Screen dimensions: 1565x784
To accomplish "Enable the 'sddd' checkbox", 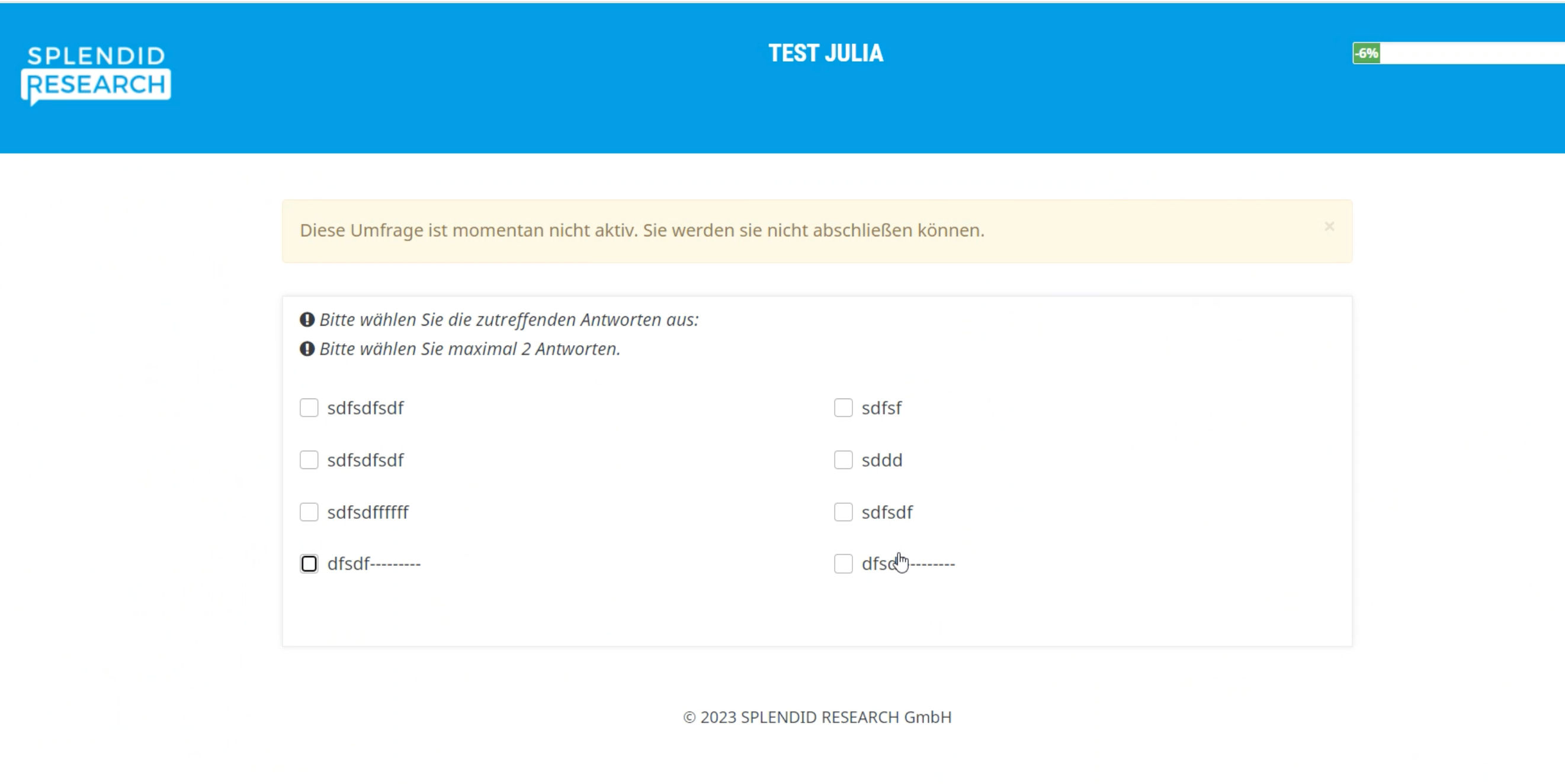I will (x=844, y=460).
